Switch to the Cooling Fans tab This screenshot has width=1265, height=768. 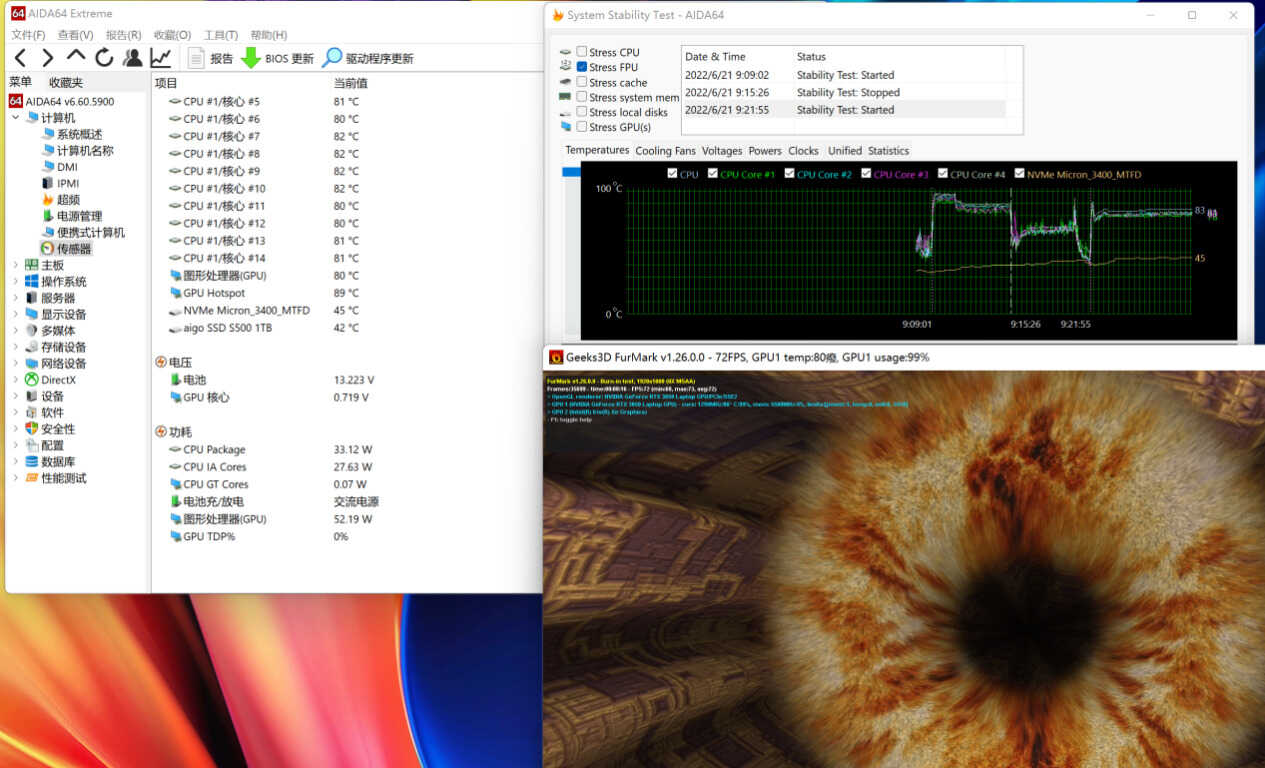point(665,151)
